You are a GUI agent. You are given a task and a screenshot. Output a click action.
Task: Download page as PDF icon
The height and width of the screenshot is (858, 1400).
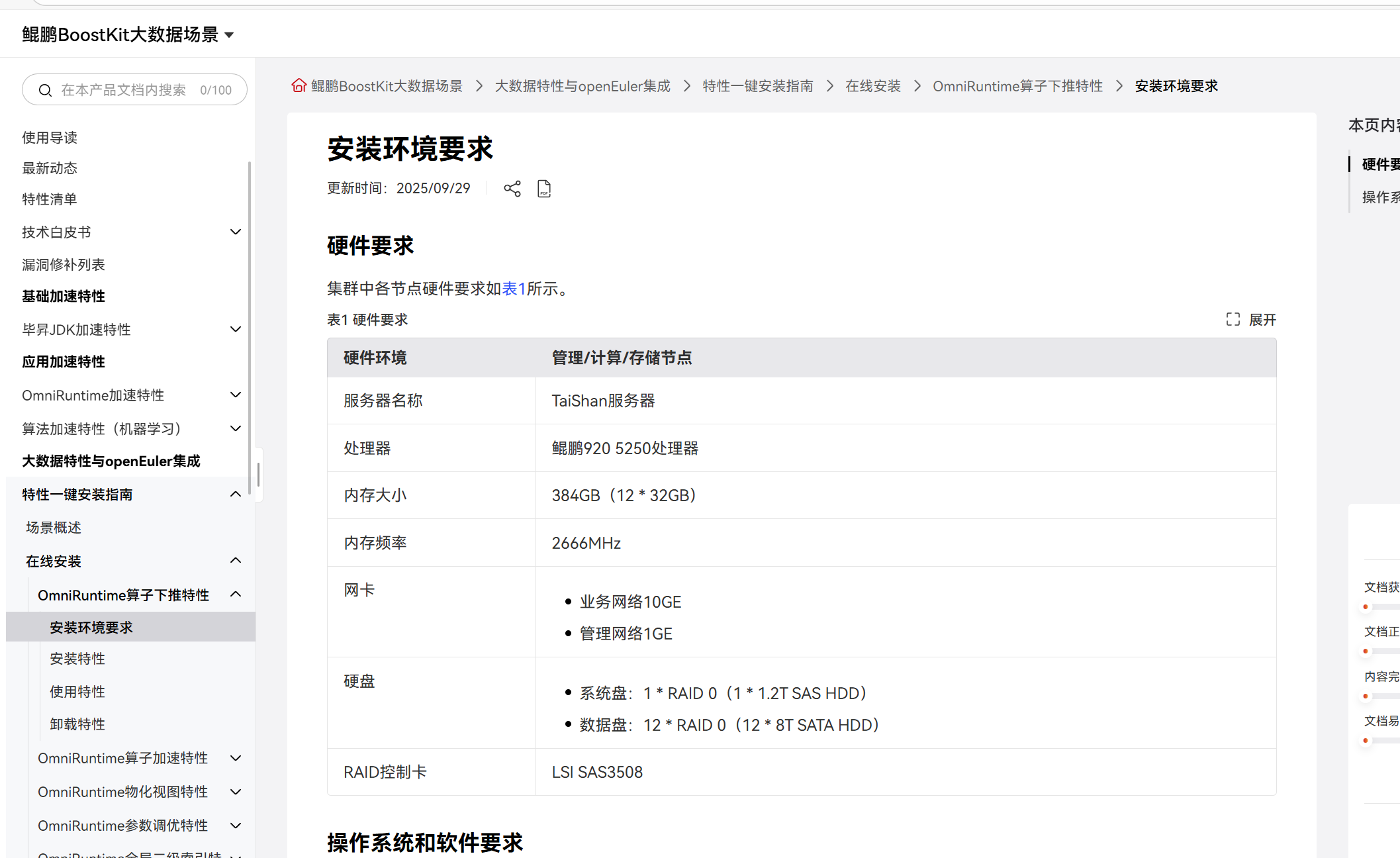point(544,189)
